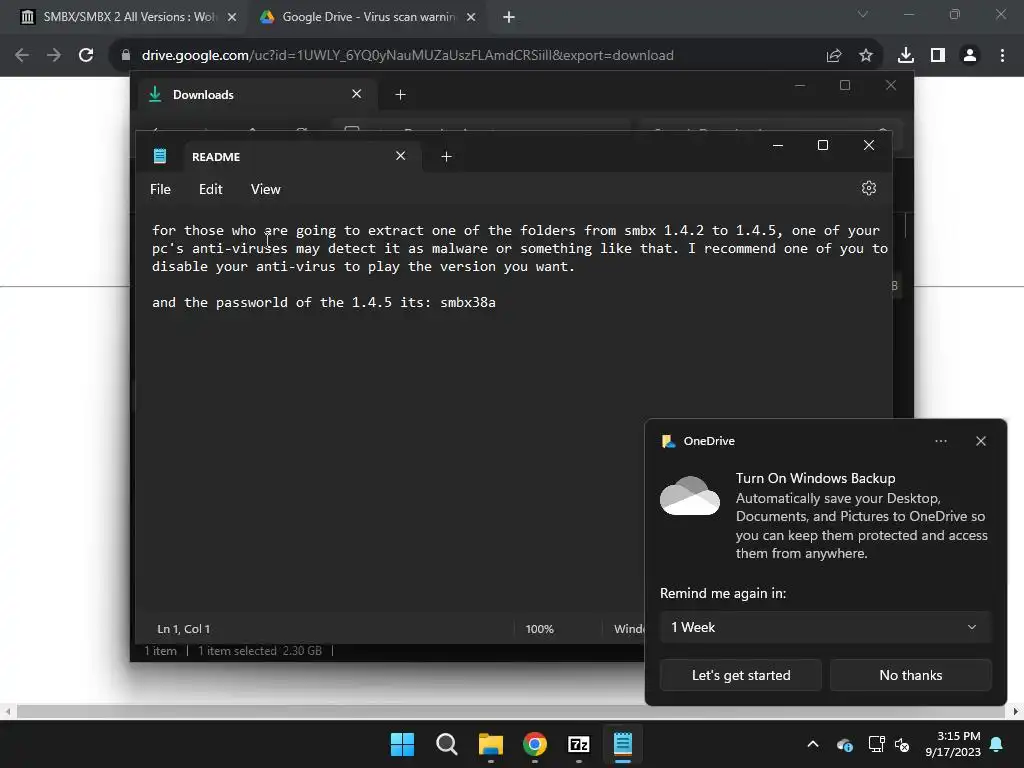Open 7-Zip from the taskbar

pos(579,744)
